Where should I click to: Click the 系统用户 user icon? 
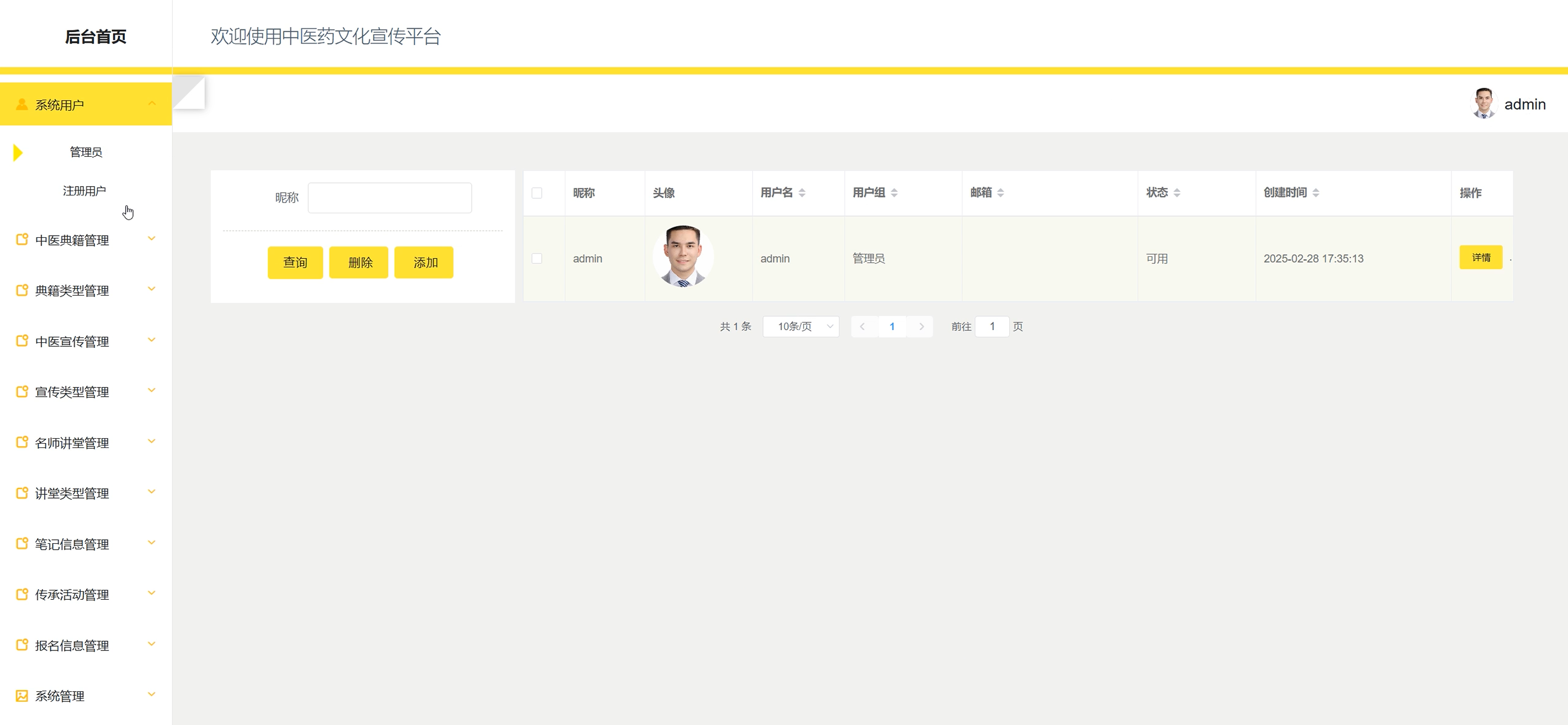coord(22,105)
